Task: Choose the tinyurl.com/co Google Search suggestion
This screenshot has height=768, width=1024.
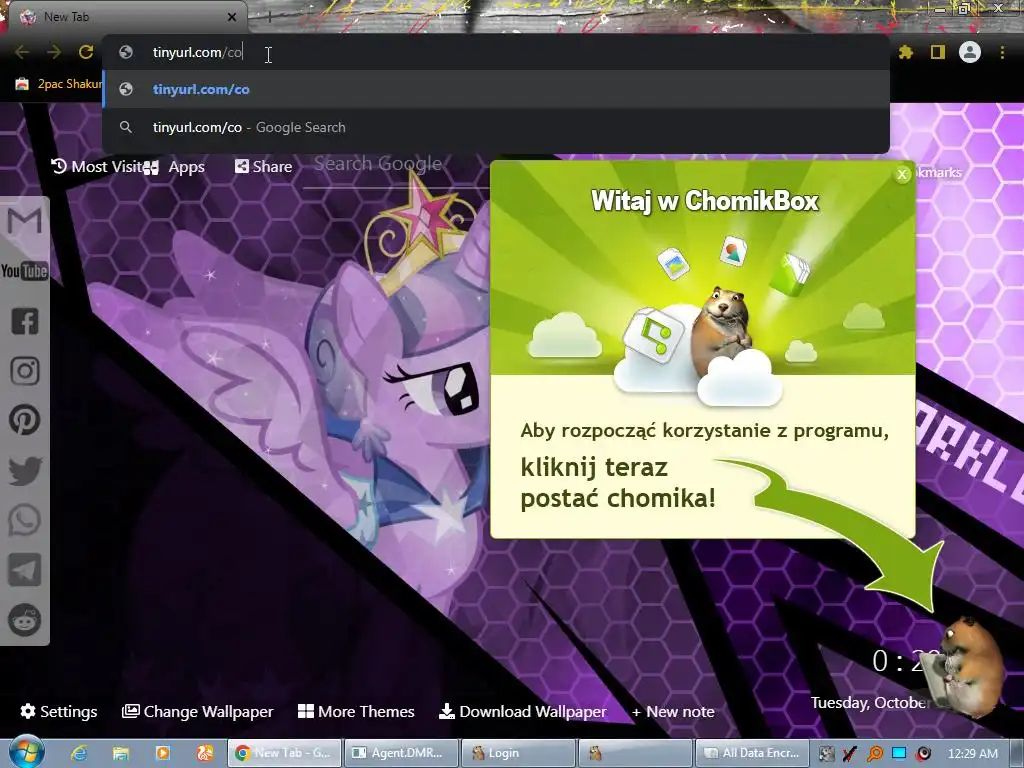Action: coord(496,127)
